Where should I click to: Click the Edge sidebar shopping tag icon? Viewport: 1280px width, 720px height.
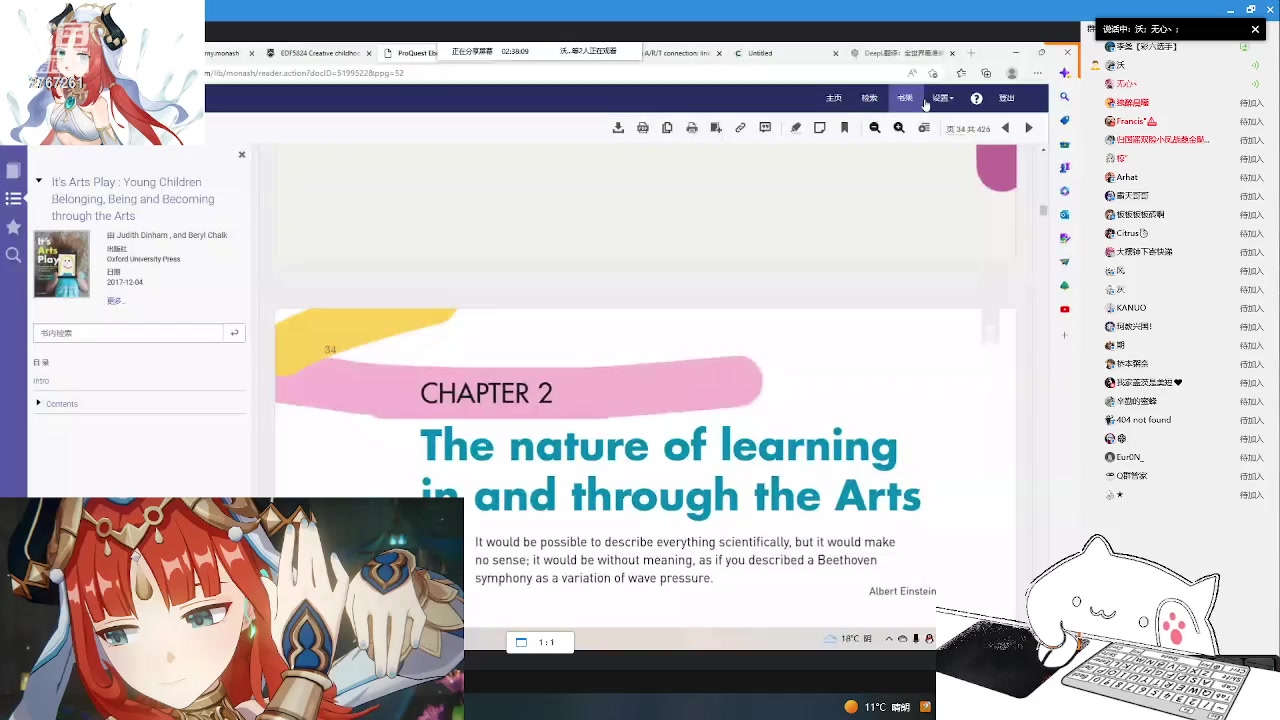1064,121
